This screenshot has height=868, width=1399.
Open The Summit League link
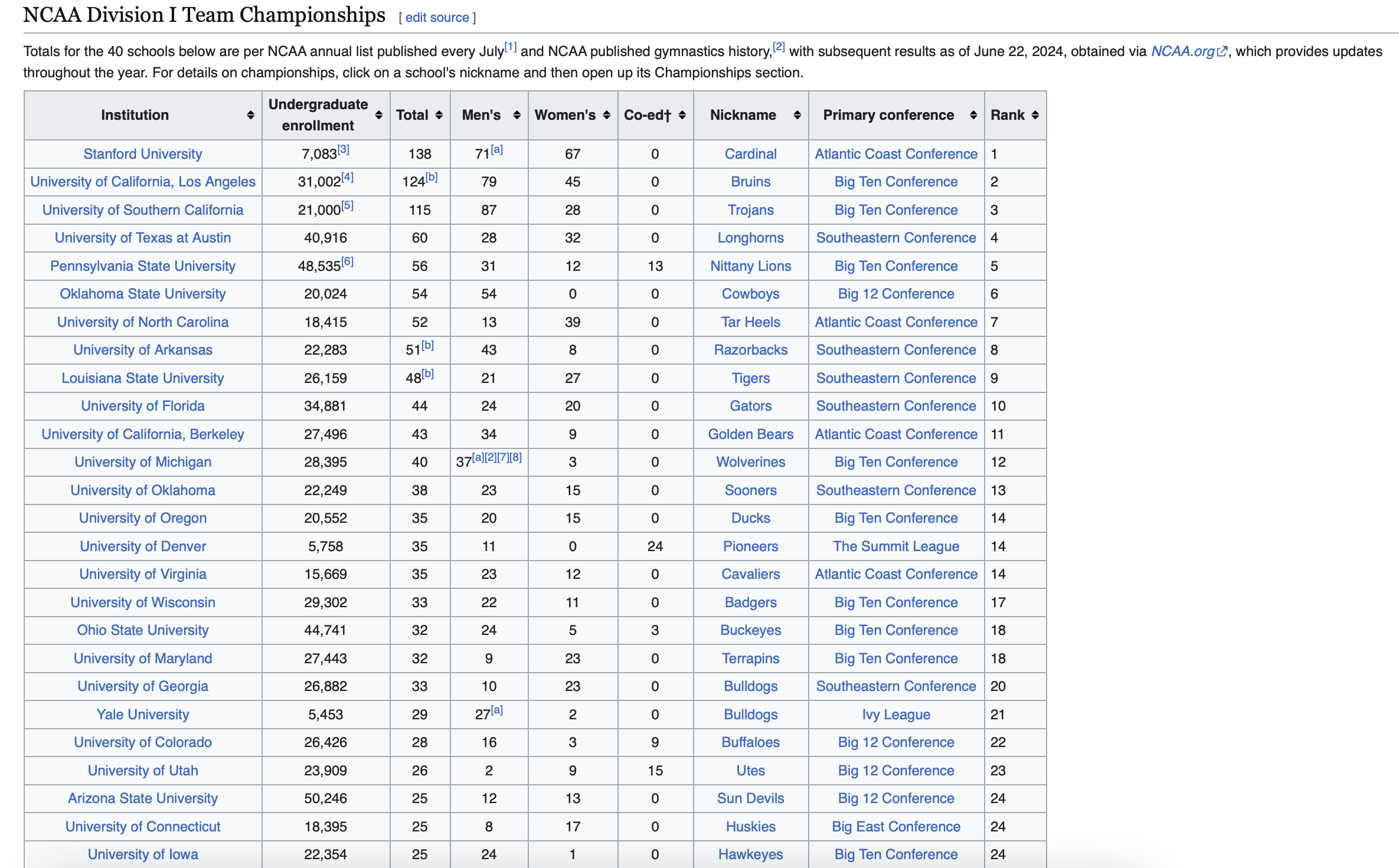coord(896,546)
